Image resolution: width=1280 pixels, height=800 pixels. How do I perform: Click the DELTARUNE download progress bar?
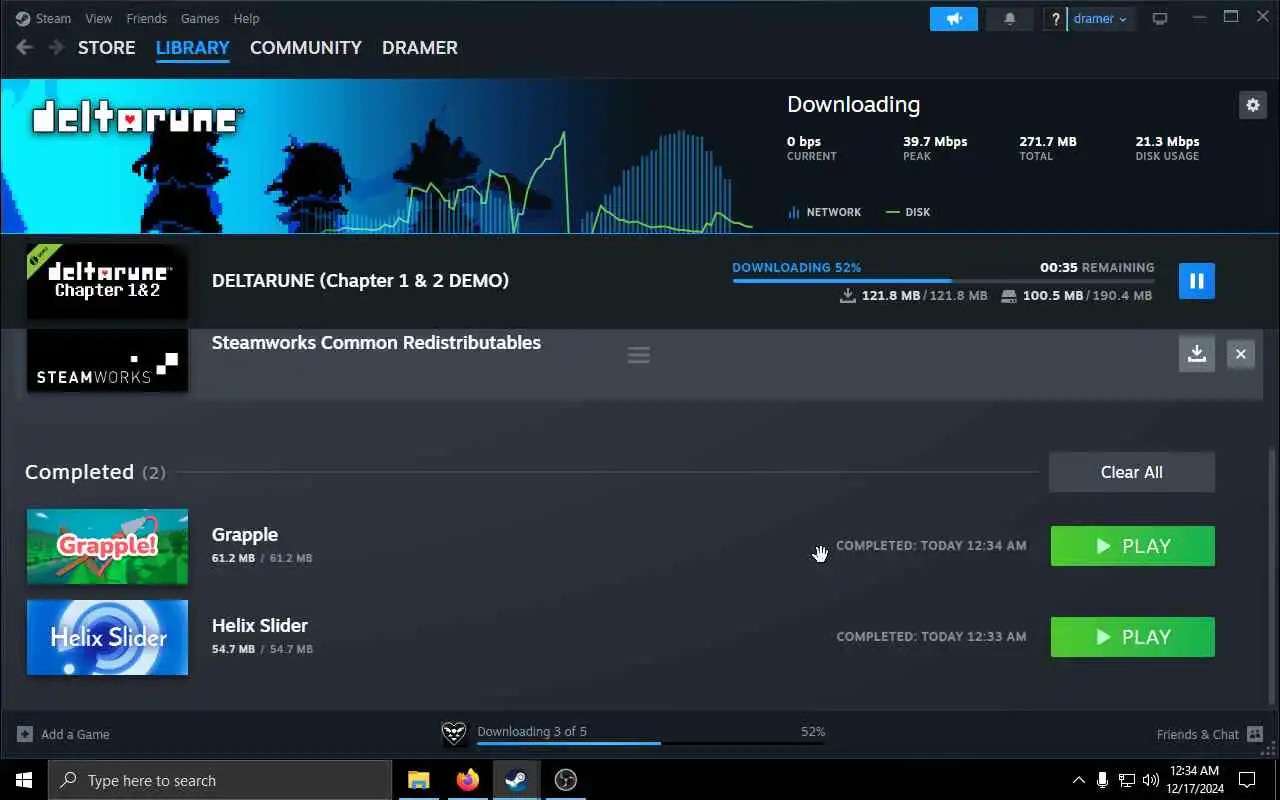[x=943, y=281]
